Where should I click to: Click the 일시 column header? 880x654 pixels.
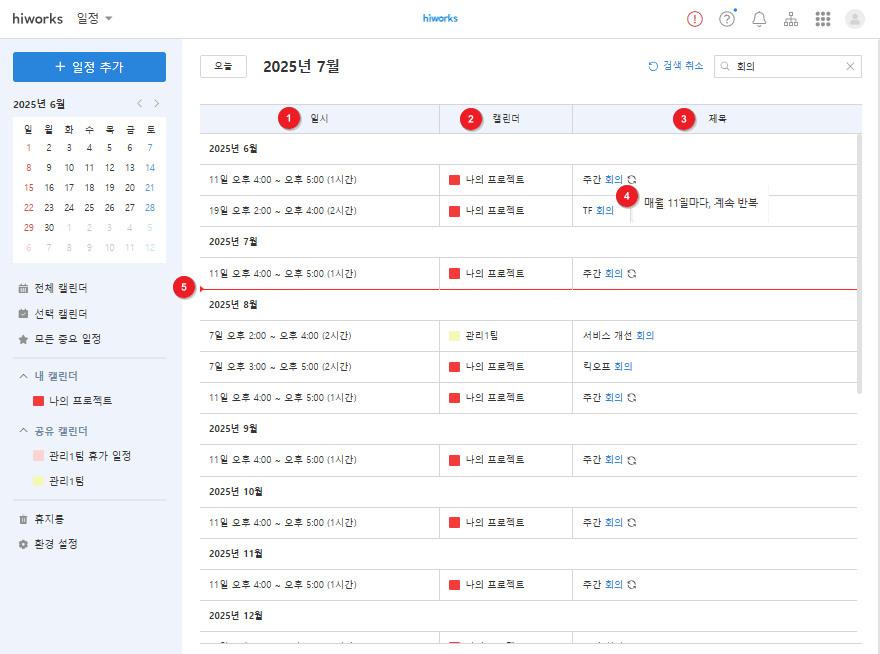[x=319, y=119]
